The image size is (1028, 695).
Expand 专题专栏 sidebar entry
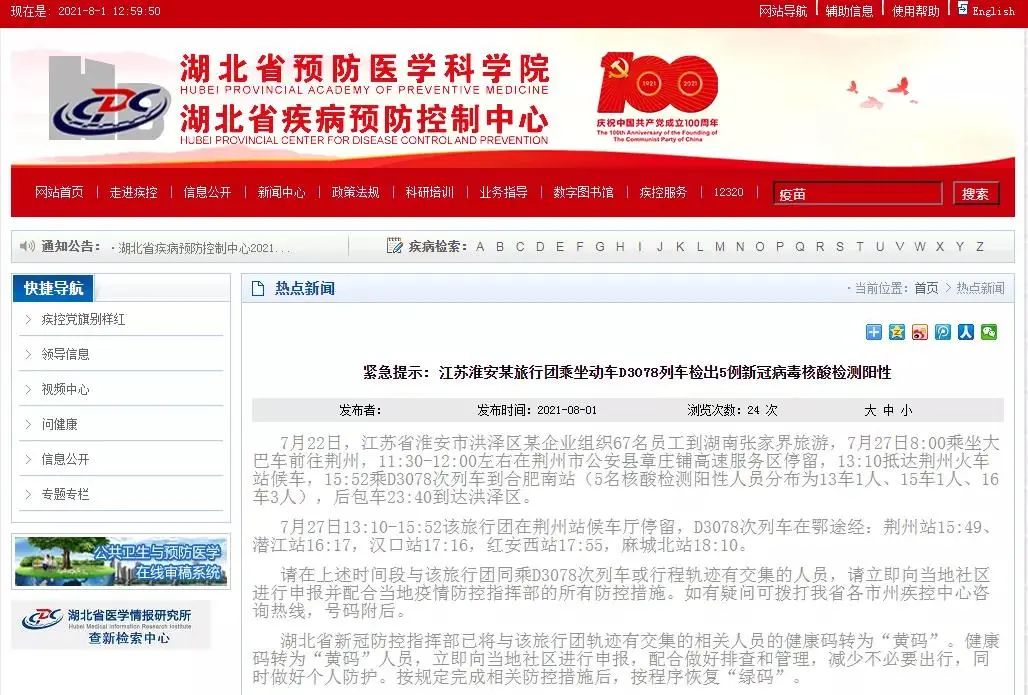tap(121, 494)
